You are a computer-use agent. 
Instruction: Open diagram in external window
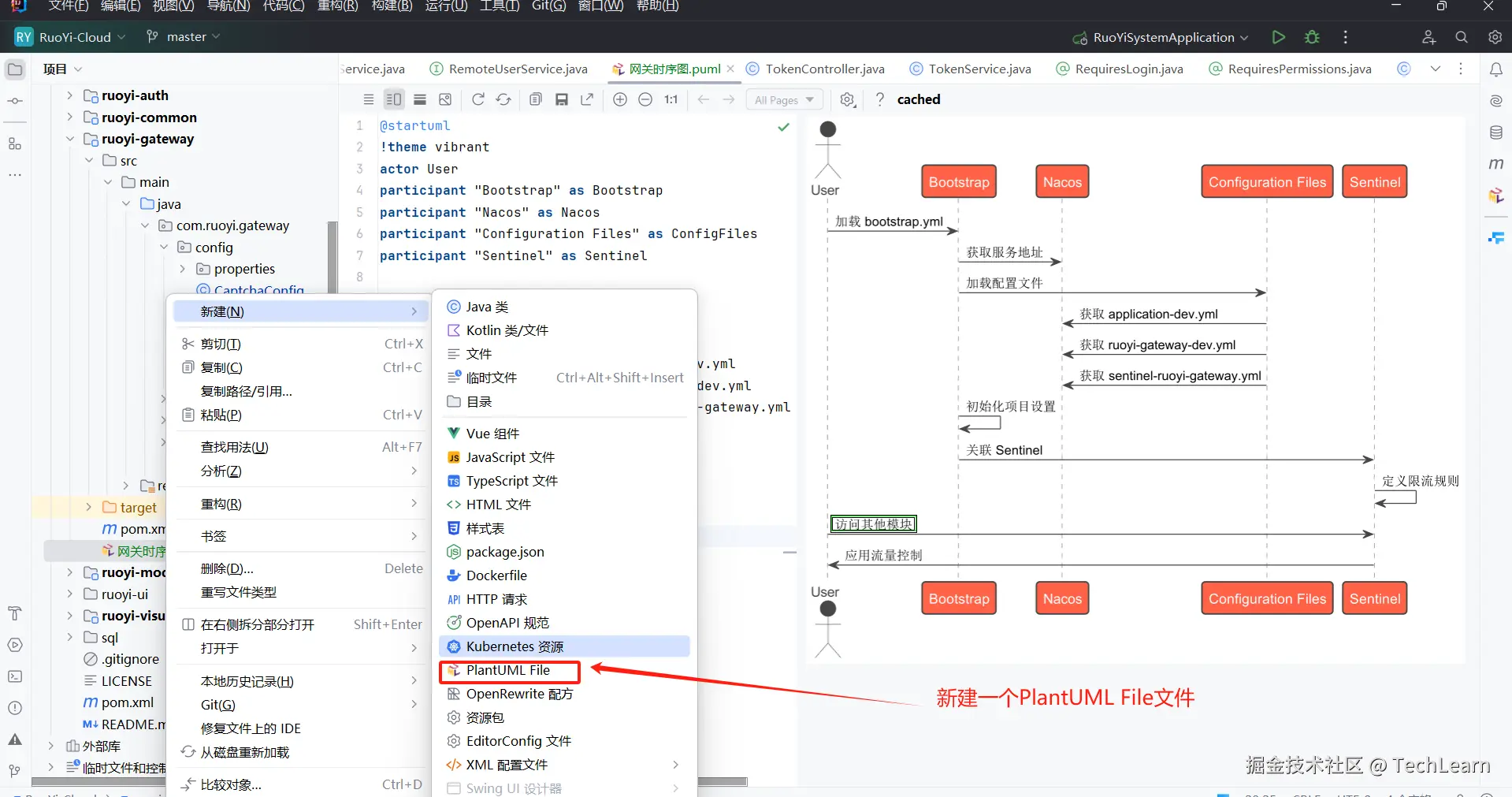tap(587, 99)
